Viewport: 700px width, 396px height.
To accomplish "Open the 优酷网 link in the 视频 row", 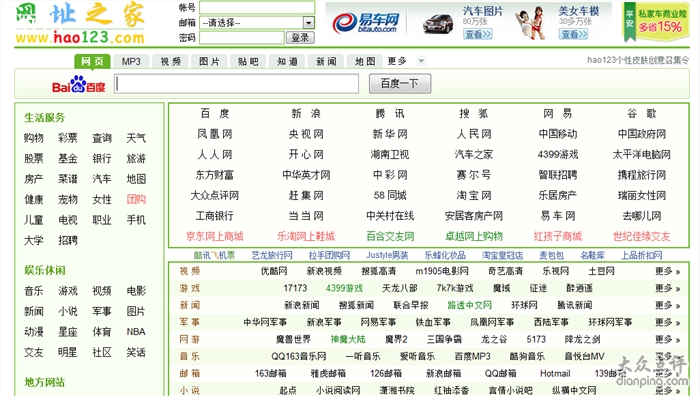I will click(x=274, y=271).
